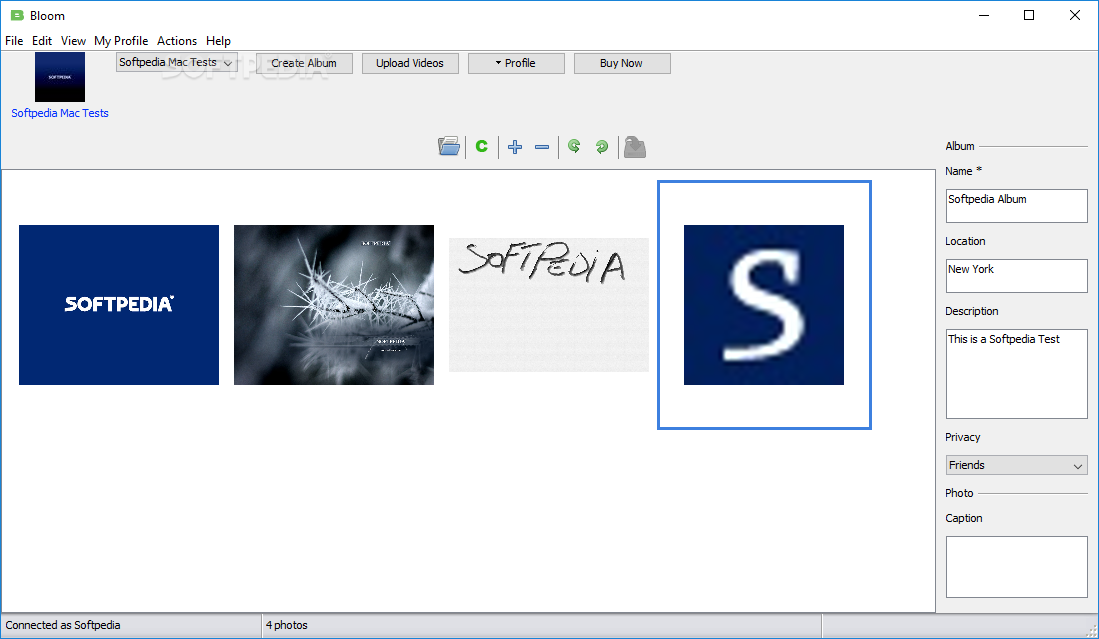Image resolution: width=1099 pixels, height=639 pixels.
Task: Click the 4 photos status text
Action: click(x=287, y=625)
